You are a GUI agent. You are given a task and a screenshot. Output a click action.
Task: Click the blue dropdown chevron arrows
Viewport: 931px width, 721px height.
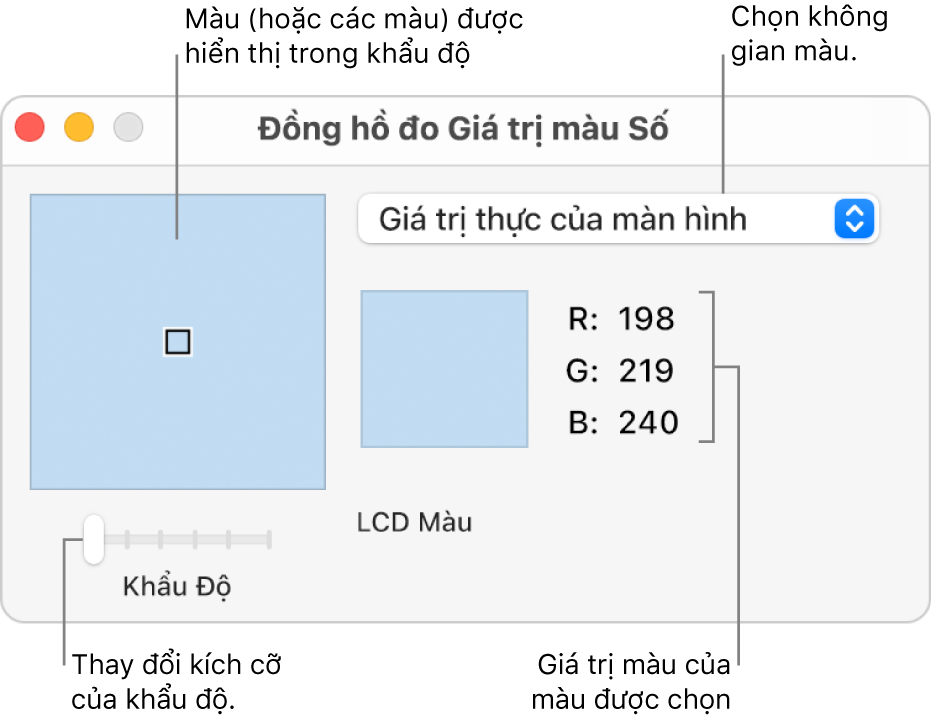click(x=854, y=219)
